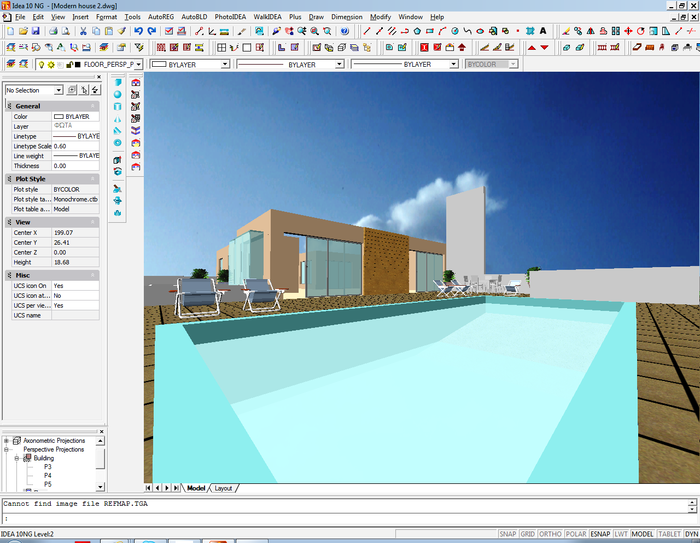
Task: Click the Open file folder icon
Action: (21, 31)
